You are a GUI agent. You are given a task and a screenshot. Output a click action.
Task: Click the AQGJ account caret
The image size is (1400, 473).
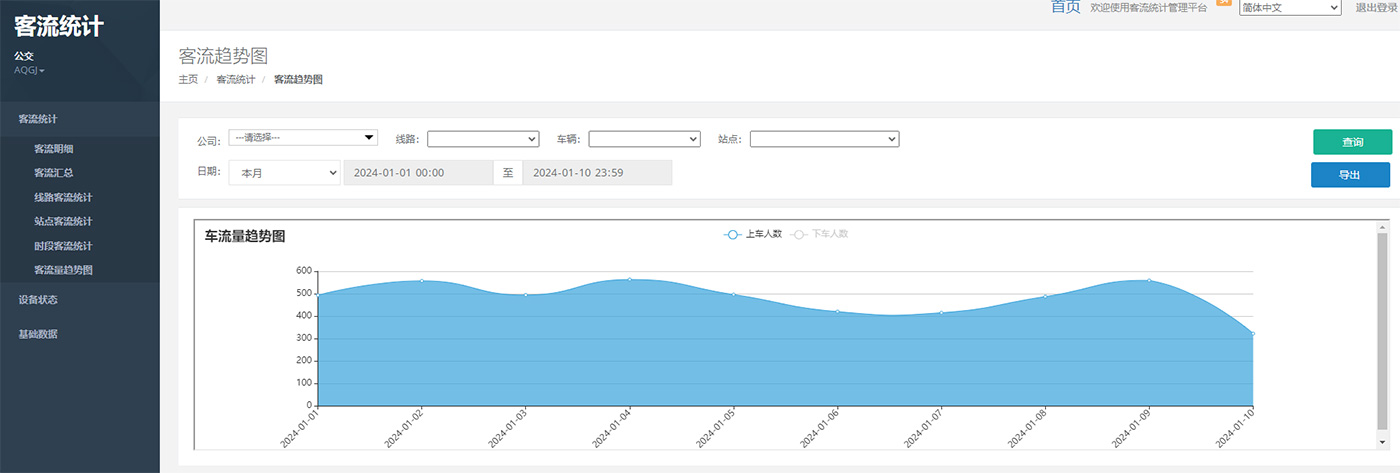41,71
